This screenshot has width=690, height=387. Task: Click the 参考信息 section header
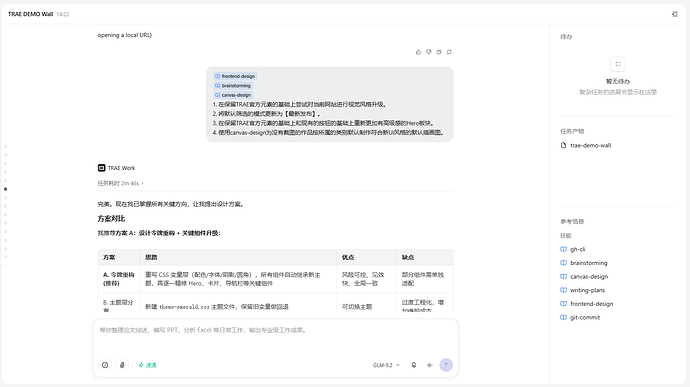[572, 221]
